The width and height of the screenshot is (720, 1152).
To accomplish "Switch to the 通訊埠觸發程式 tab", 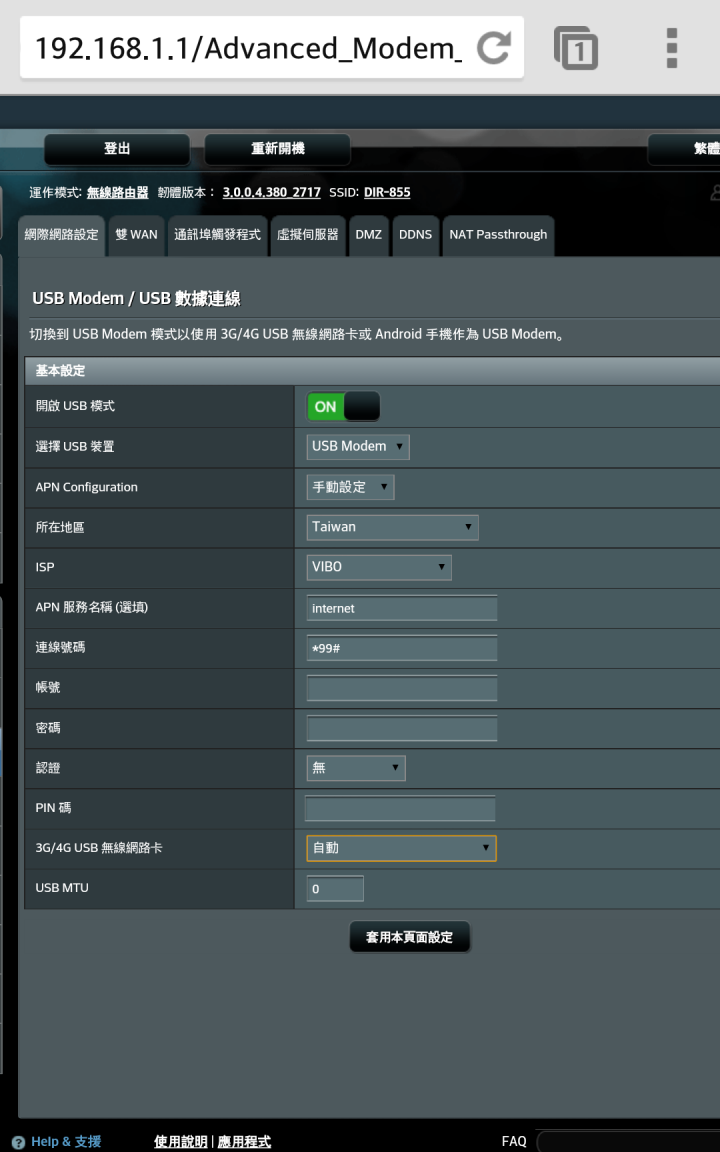I will (x=217, y=235).
